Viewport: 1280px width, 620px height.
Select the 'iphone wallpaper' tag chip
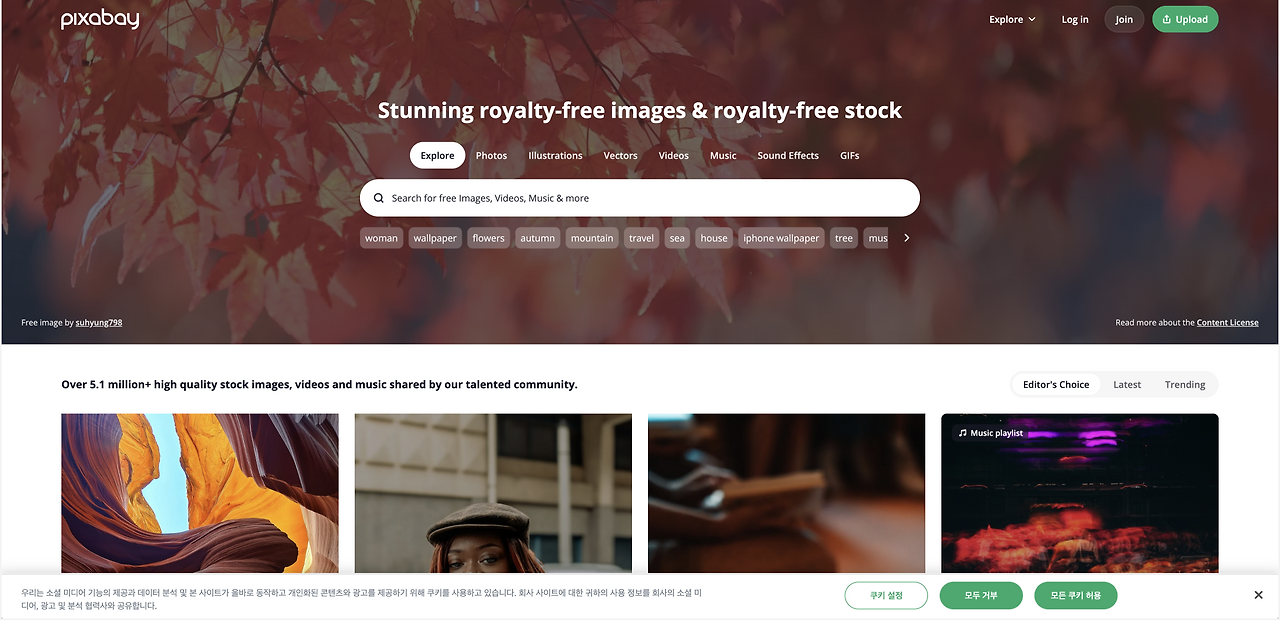(x=781, y=238)
